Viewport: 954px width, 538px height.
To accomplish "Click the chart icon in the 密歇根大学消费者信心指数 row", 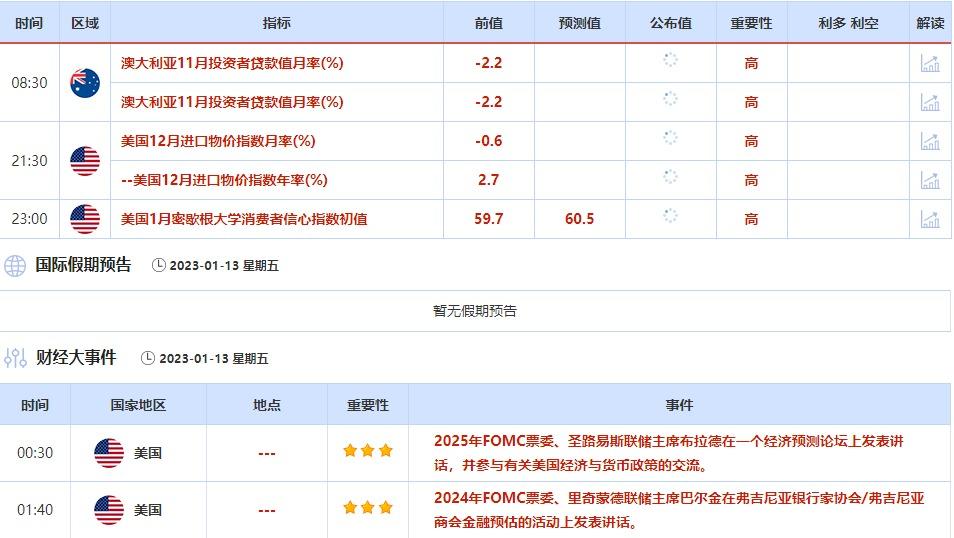I will click(x=930, y=219).
